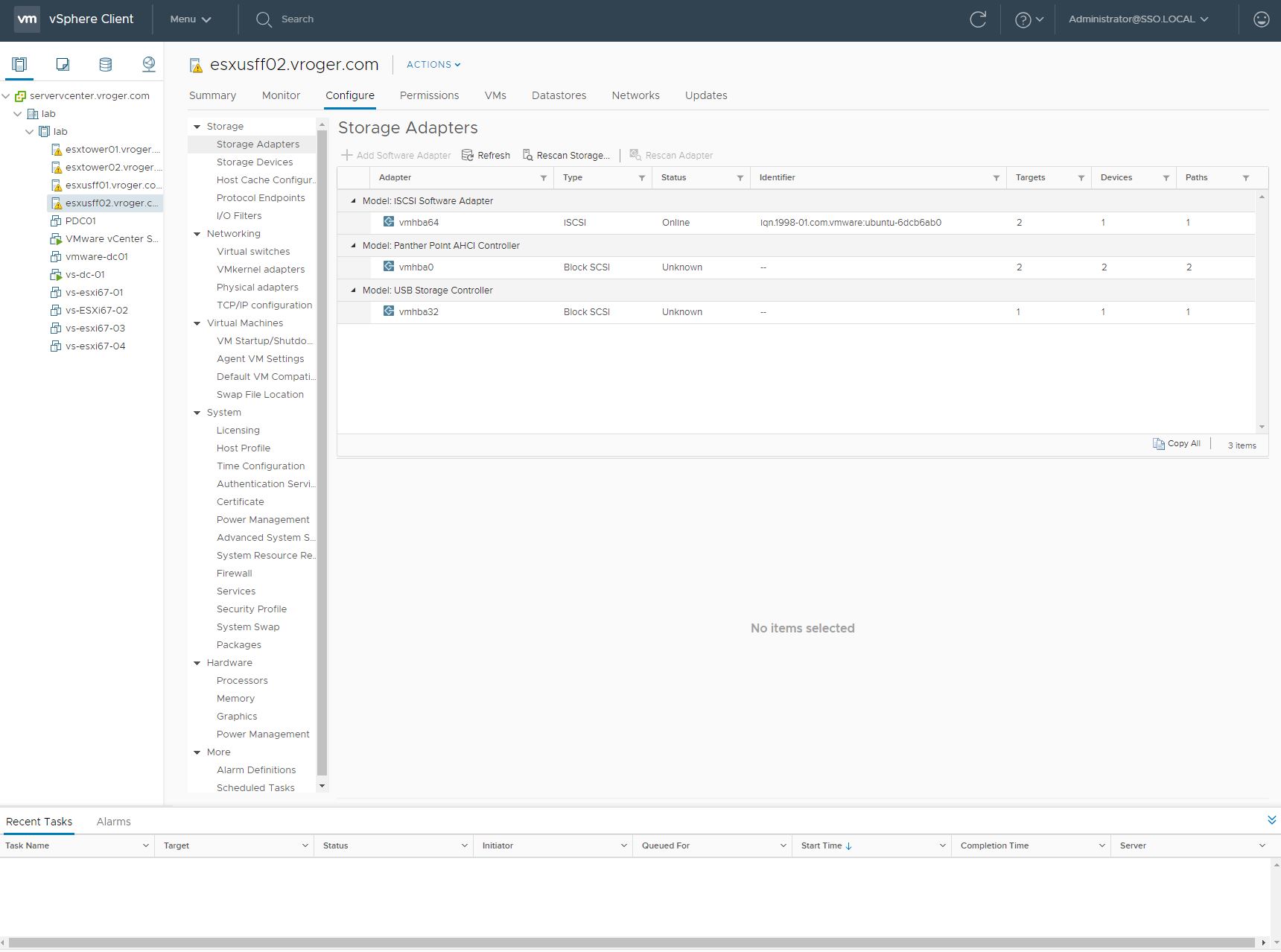1281x952 pixels.
Task: Switch to the Networks tab
Action: pyautogui.click(x=635, y=95)
